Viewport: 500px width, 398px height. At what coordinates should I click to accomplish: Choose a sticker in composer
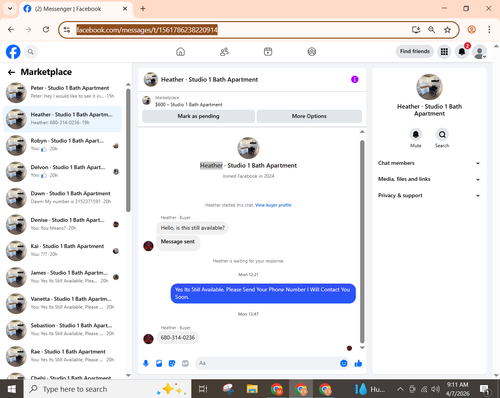[x=172, y=363]
